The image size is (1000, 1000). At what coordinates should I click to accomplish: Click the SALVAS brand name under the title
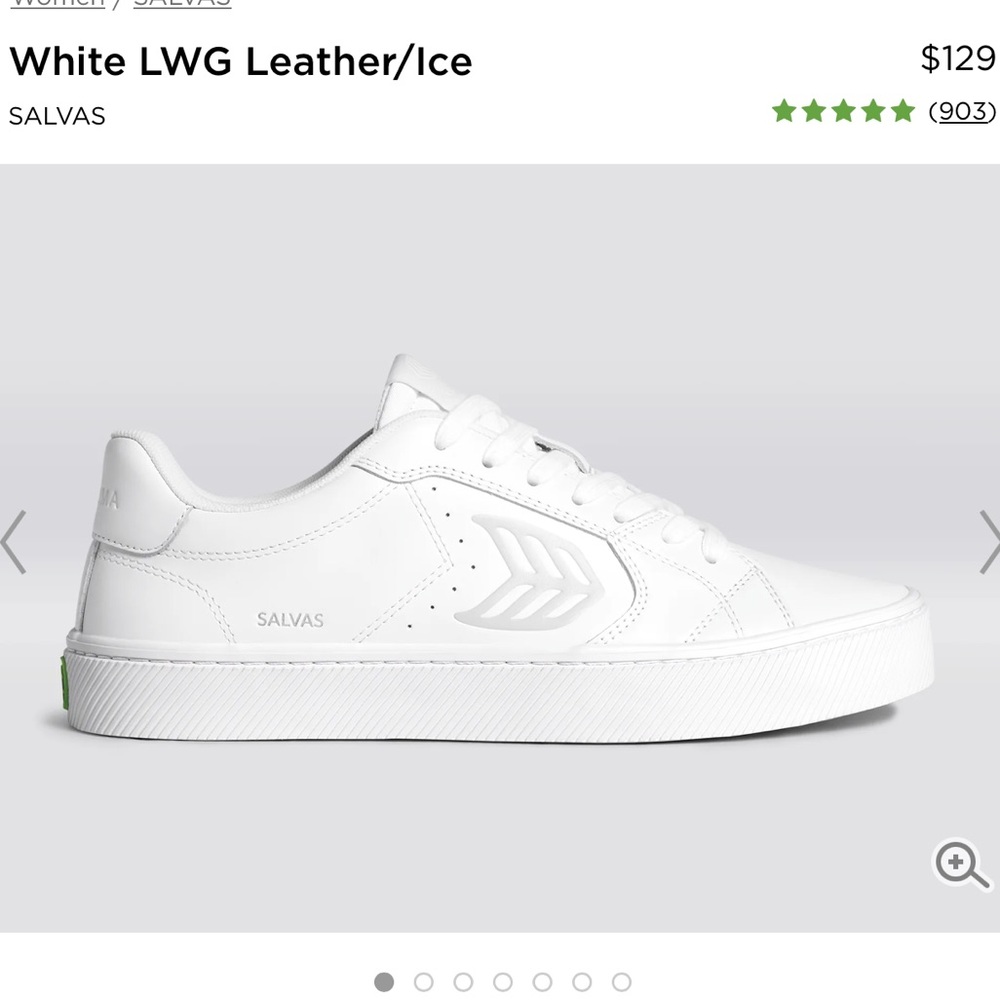[56, 116]
